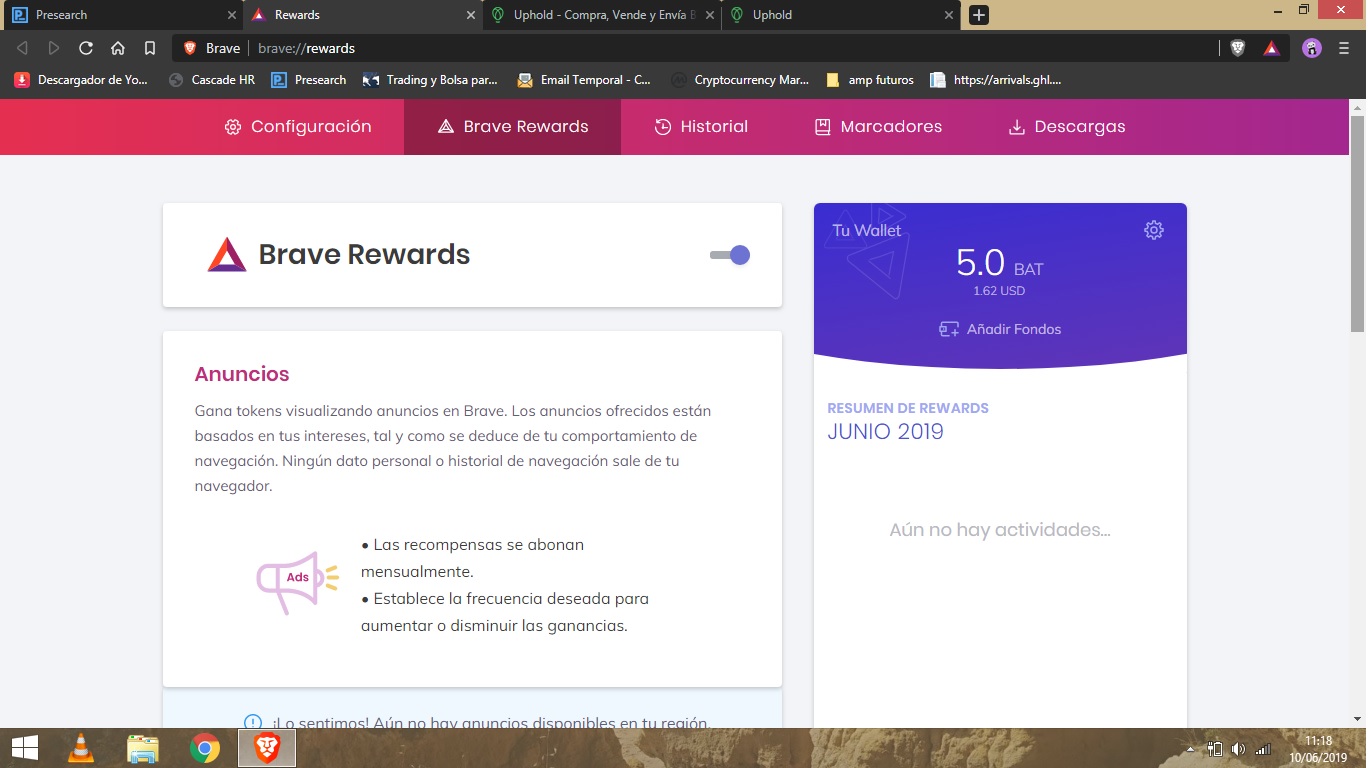This screenshot has width=1368, height=768.
Task: Close the Rewards tab
Action: pyautogui.click(x=471, y=15)
